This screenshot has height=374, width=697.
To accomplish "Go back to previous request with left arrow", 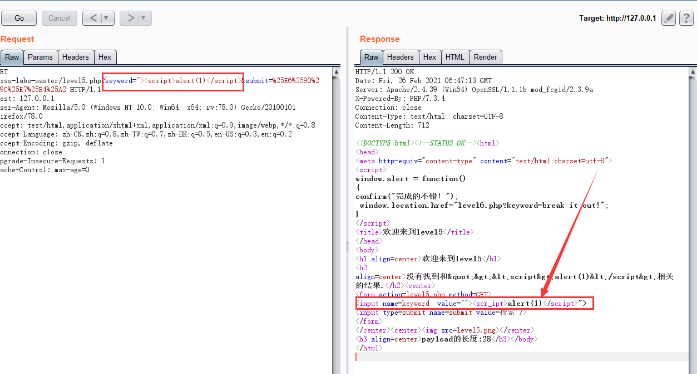I will point(93,18).
